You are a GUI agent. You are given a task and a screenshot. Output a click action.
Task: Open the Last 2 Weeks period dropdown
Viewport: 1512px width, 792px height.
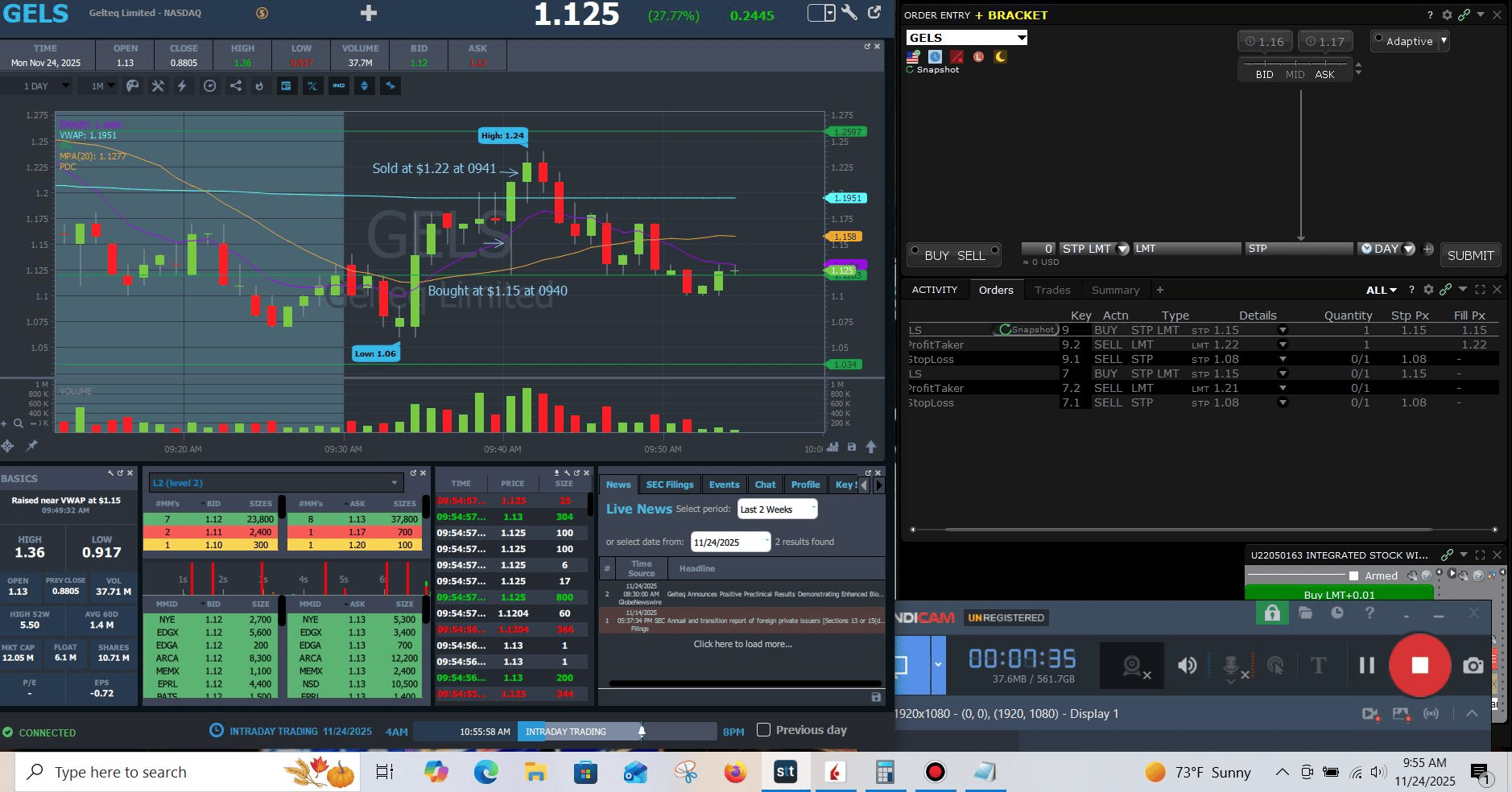(778, 509)
